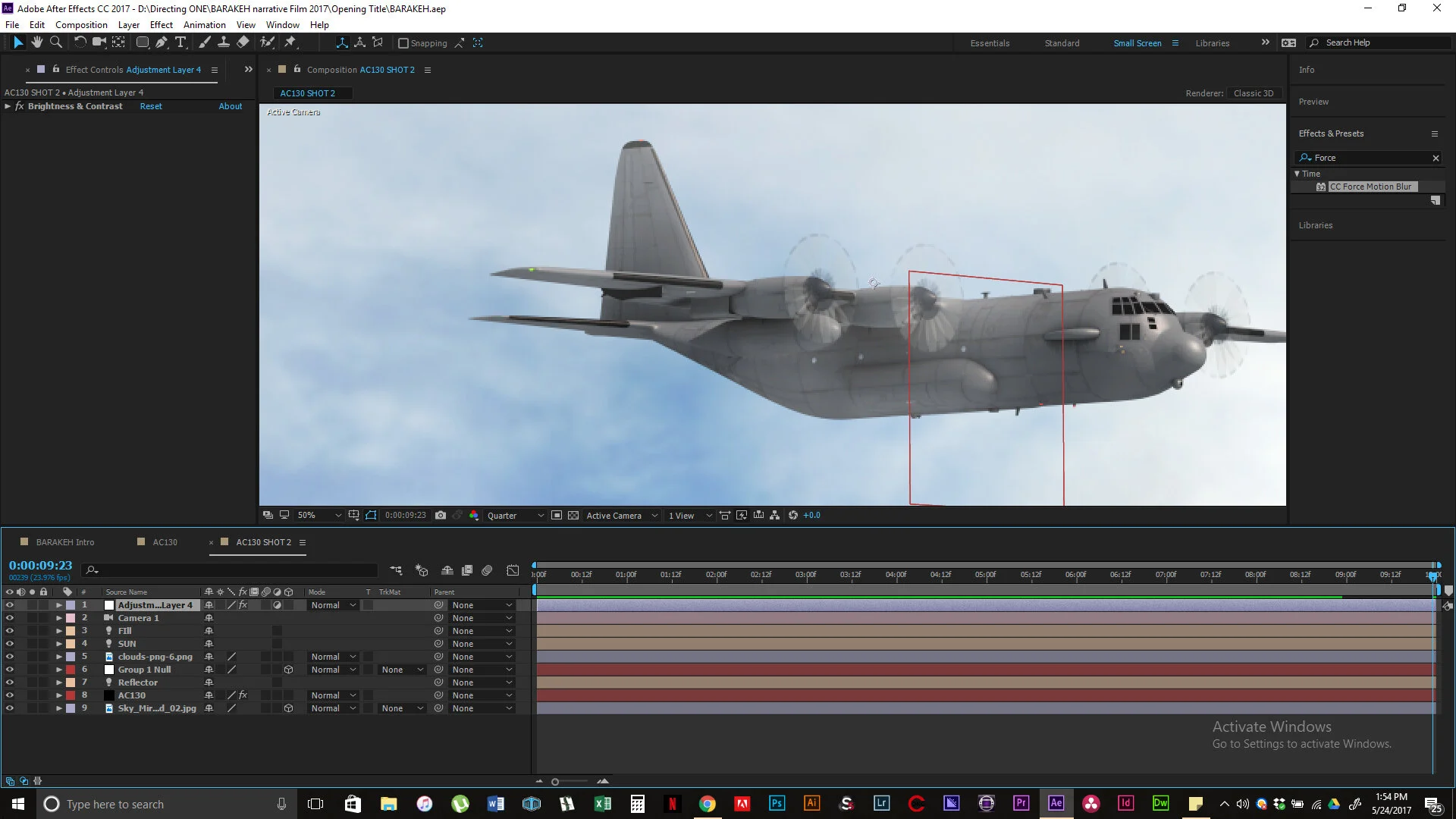1456x819 pixels.
Task: Select the Rotation tool
Action: [x=80, y=42]
